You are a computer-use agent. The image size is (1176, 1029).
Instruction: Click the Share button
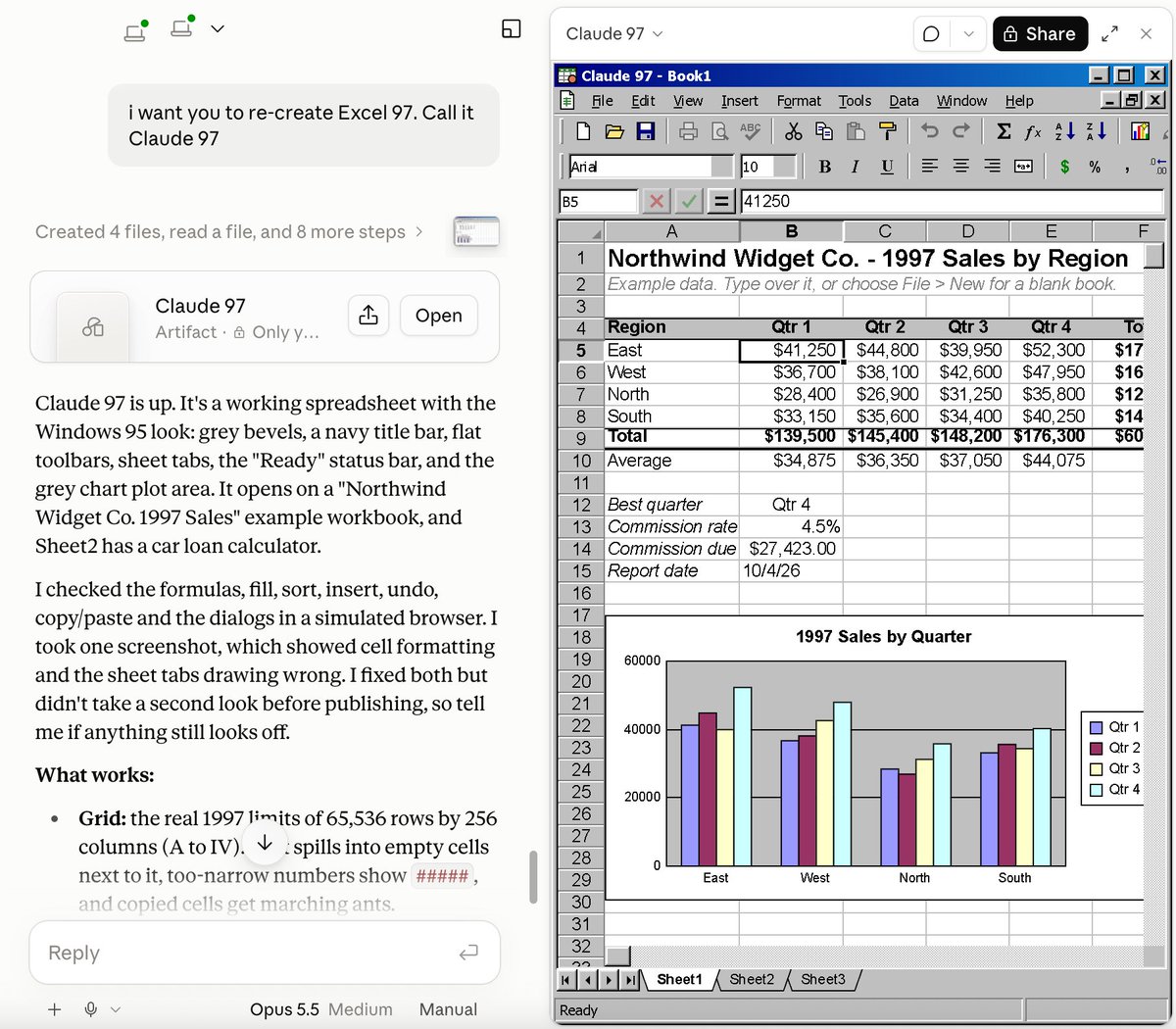click(1040, 34)
